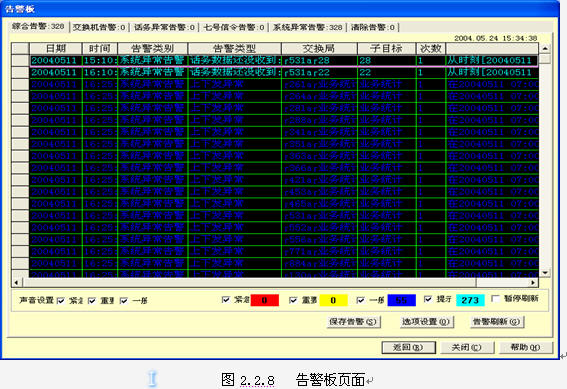The height and width of the screenshot is (389, 567).
Task: Select the alarm row for exchange r531ar22
Action: [284, 72]
